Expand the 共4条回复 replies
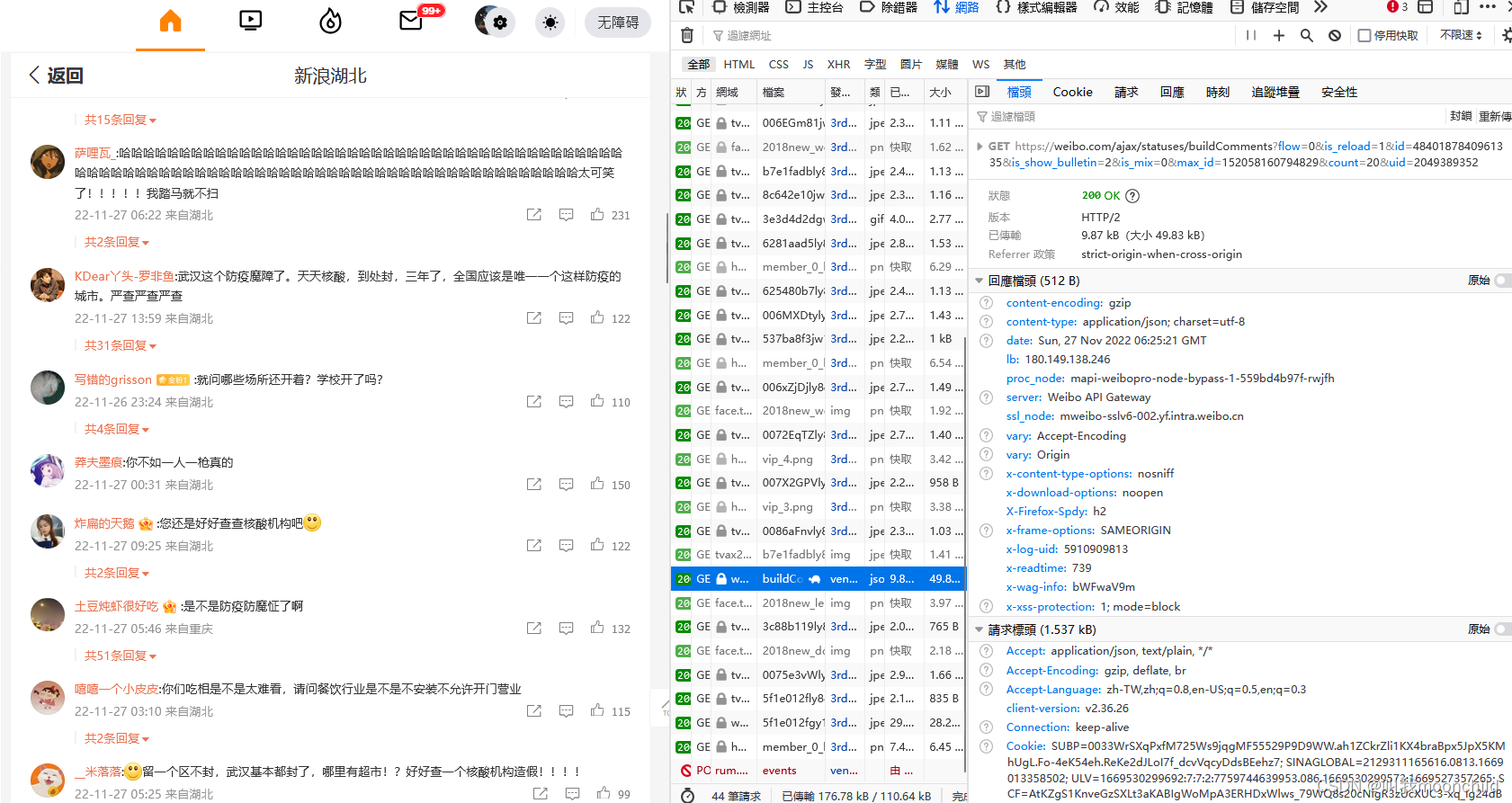The image size is (1512, 803). [x=117, y=429]
